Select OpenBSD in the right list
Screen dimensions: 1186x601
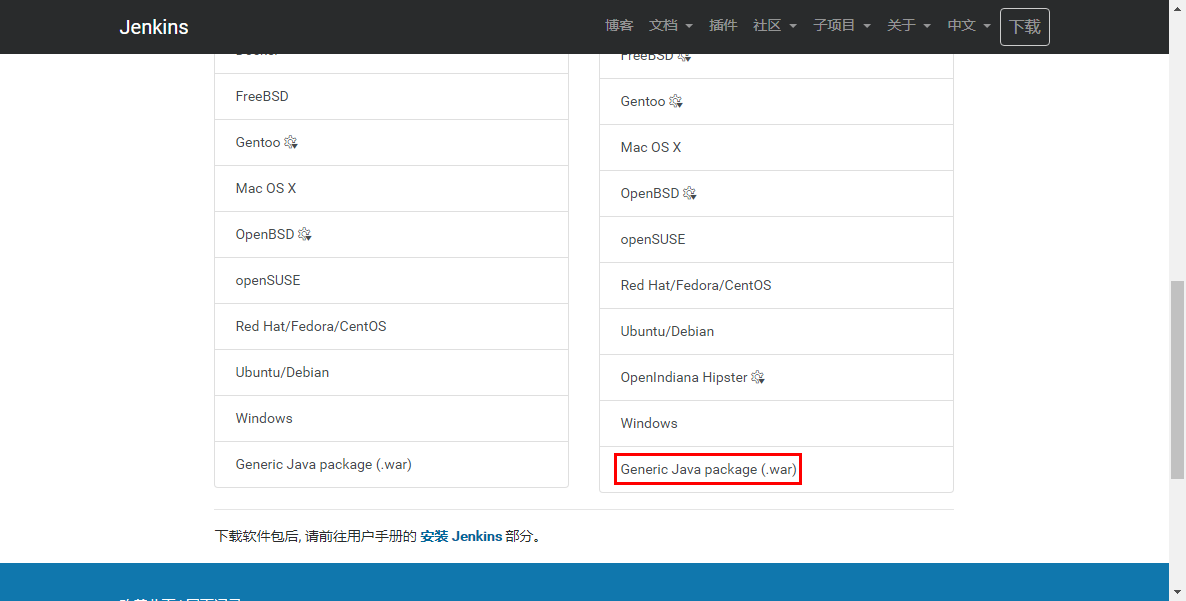tap(776, 194)
